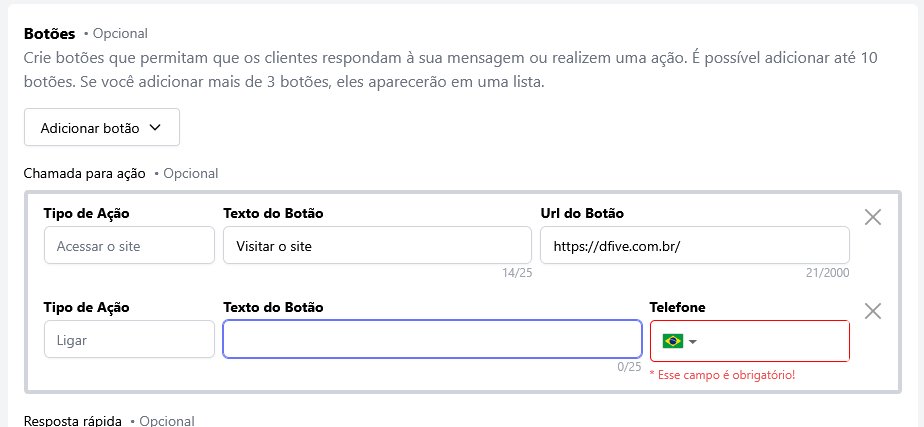Click the 'Esse campo é obrigatório!' error message
Screen dimensions: 924x427
722,375
